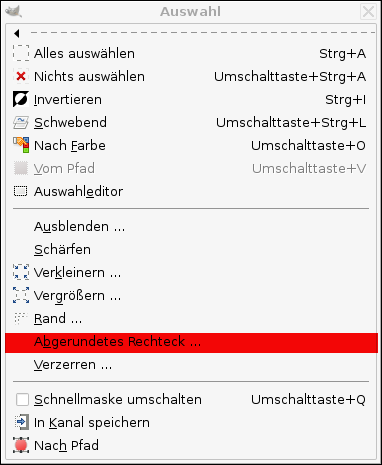Click the red X Nichts auswählen icon
Viewport: 382px width, 465px height.
(x=21, y=76)
